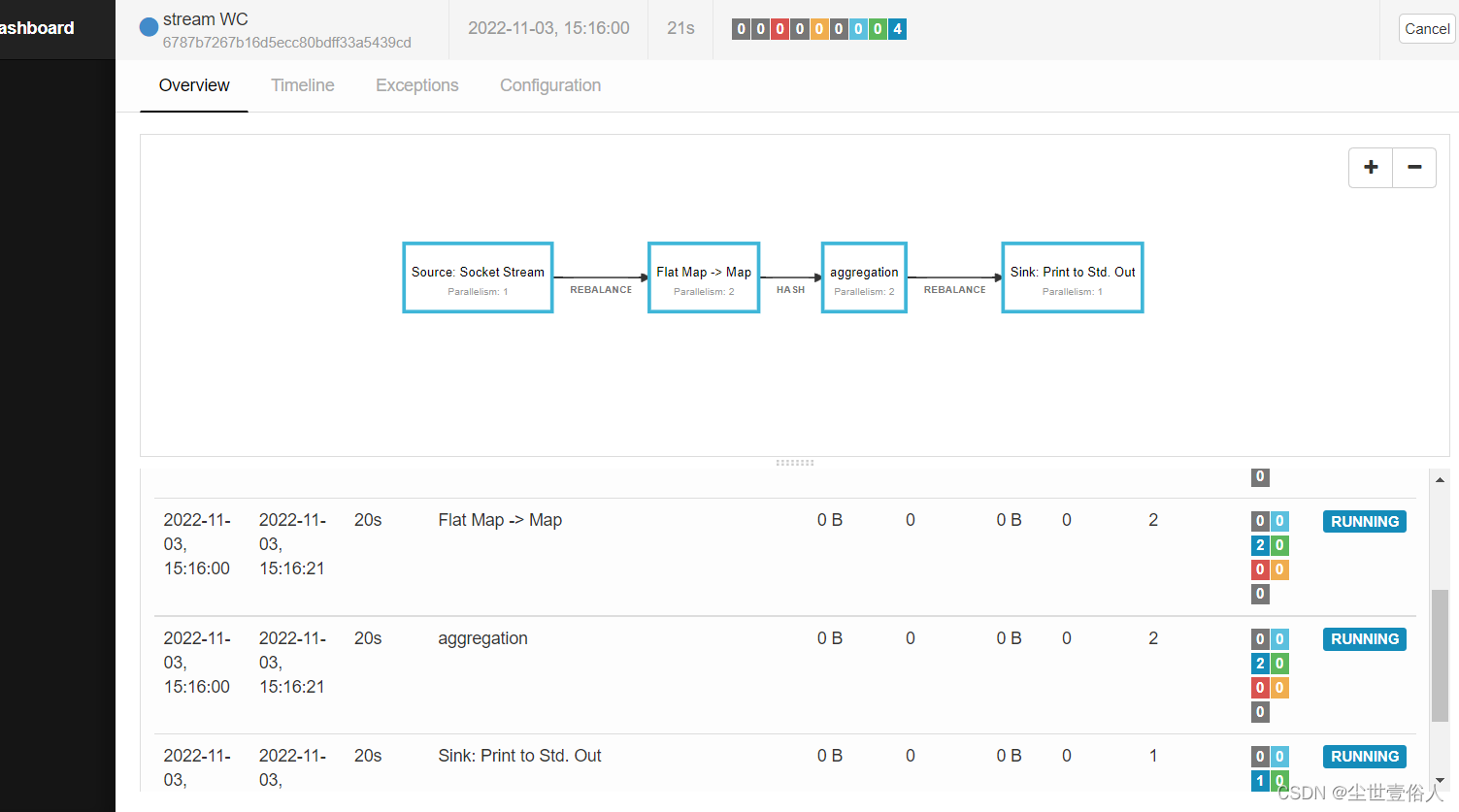1459x812 pixels.
Task: Click the vertical scrollbar thumb of the table
Action: tap(1440, 656)
